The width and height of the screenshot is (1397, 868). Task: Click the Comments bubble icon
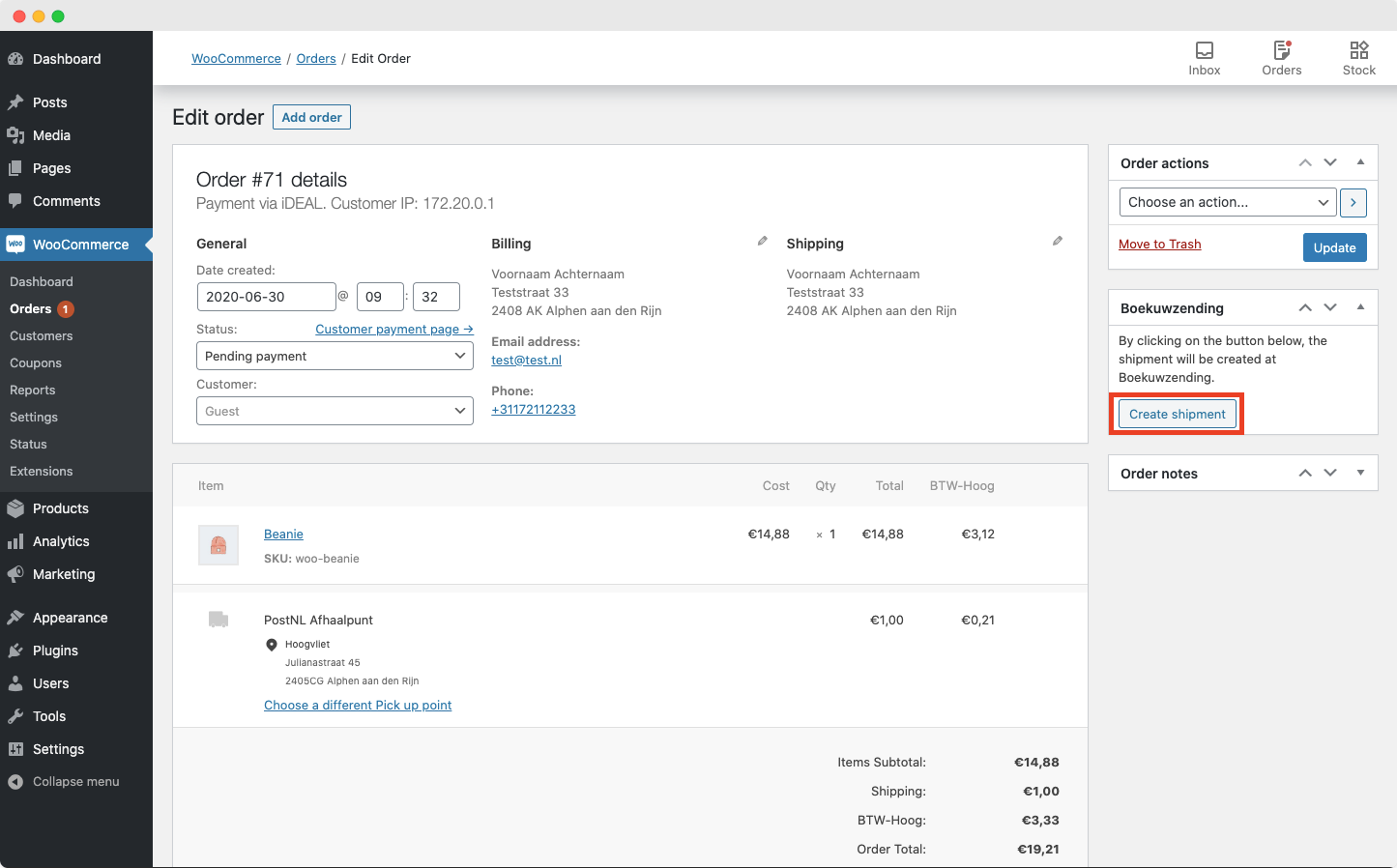pyautogui.click(x=15, y=201)
